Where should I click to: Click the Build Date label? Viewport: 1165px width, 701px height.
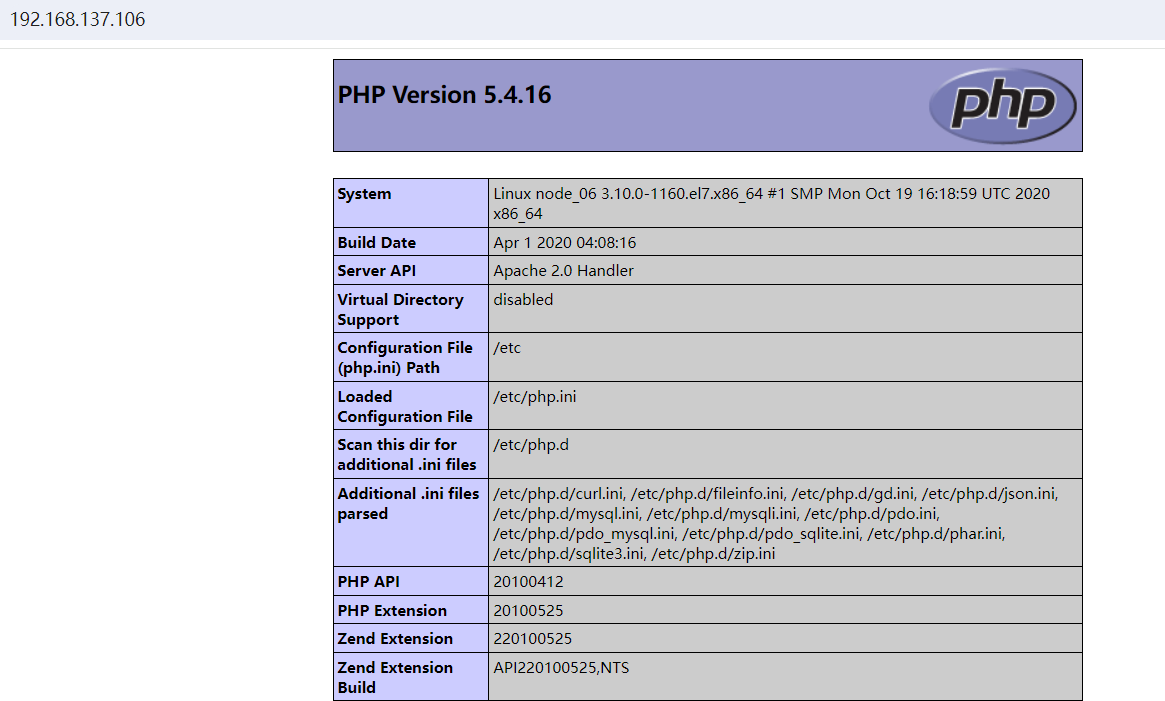(377, 242)
